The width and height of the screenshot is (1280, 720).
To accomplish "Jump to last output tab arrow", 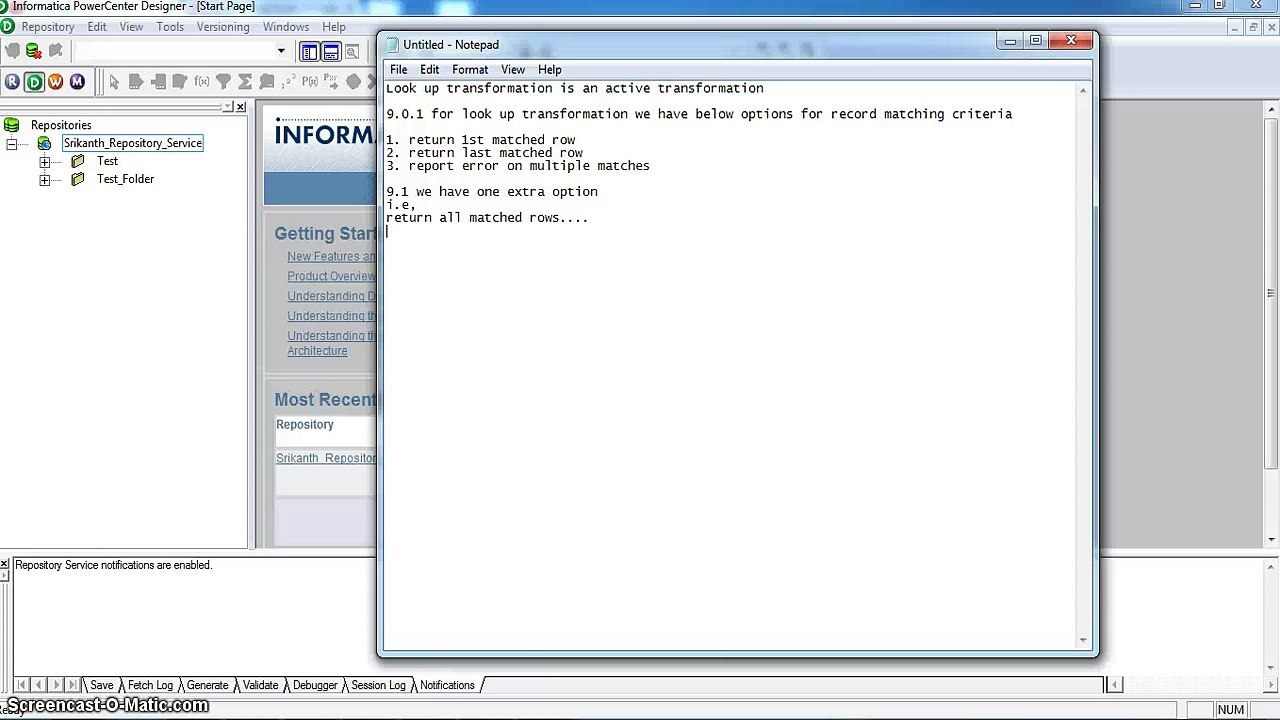I will (x=72, y=685).
